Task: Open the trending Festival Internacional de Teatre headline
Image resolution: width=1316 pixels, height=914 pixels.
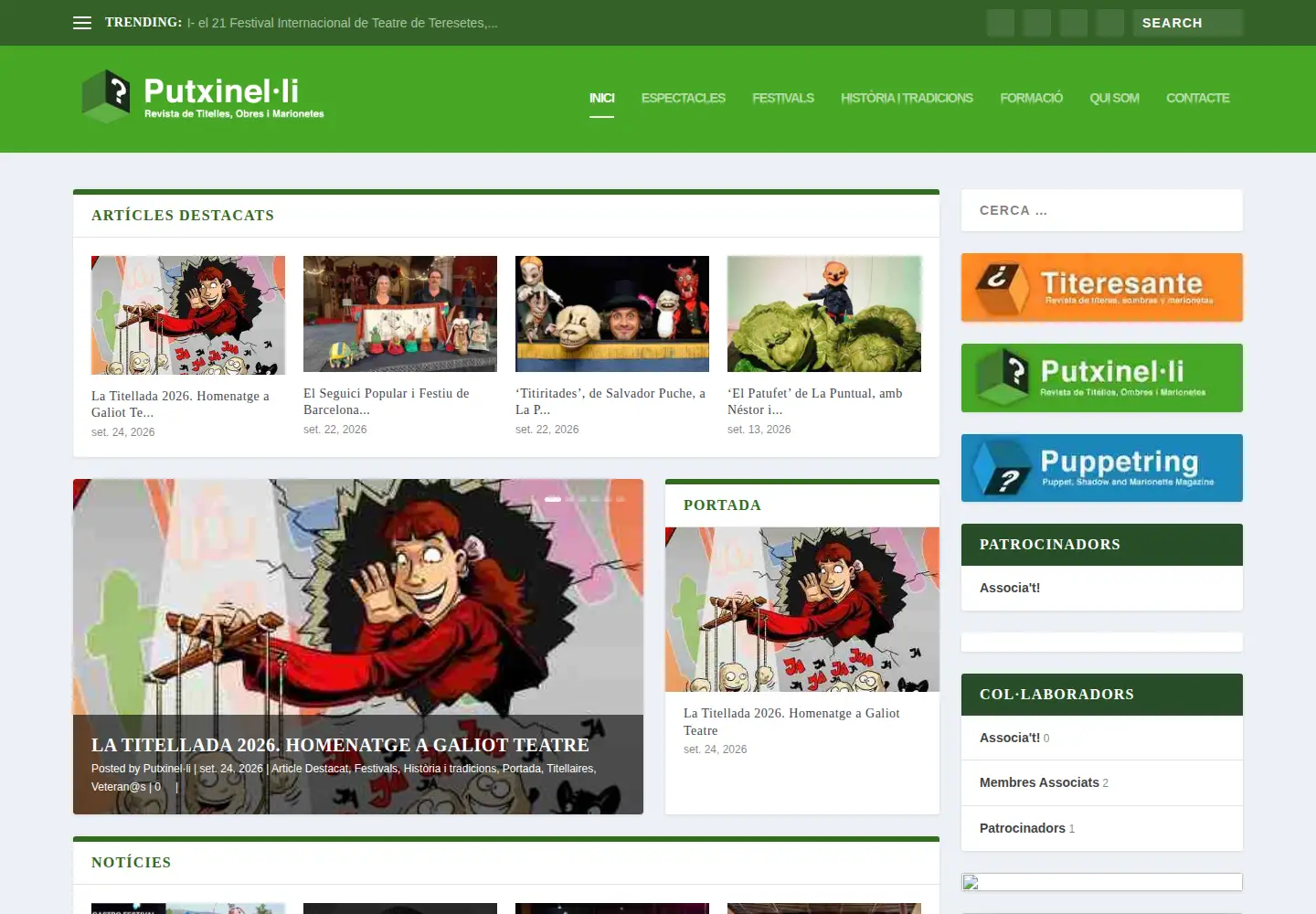Action: (343, 23)
